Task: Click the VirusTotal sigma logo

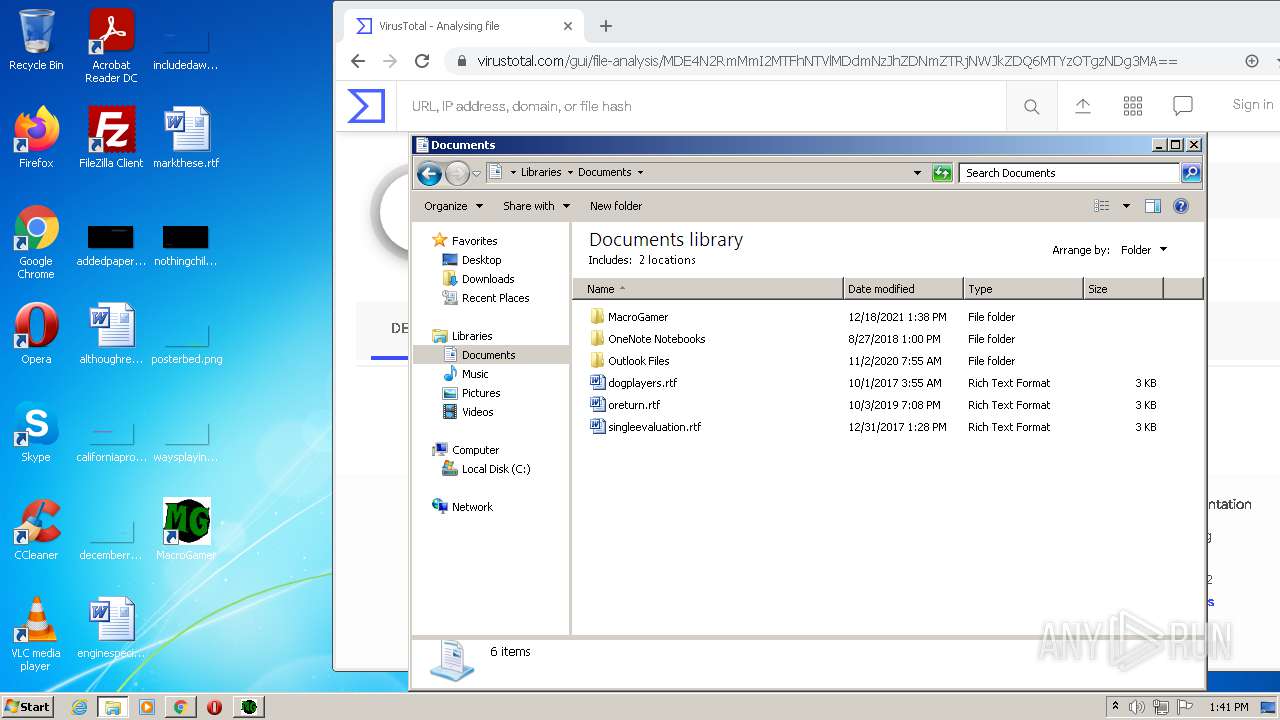Action: (366, 106)
